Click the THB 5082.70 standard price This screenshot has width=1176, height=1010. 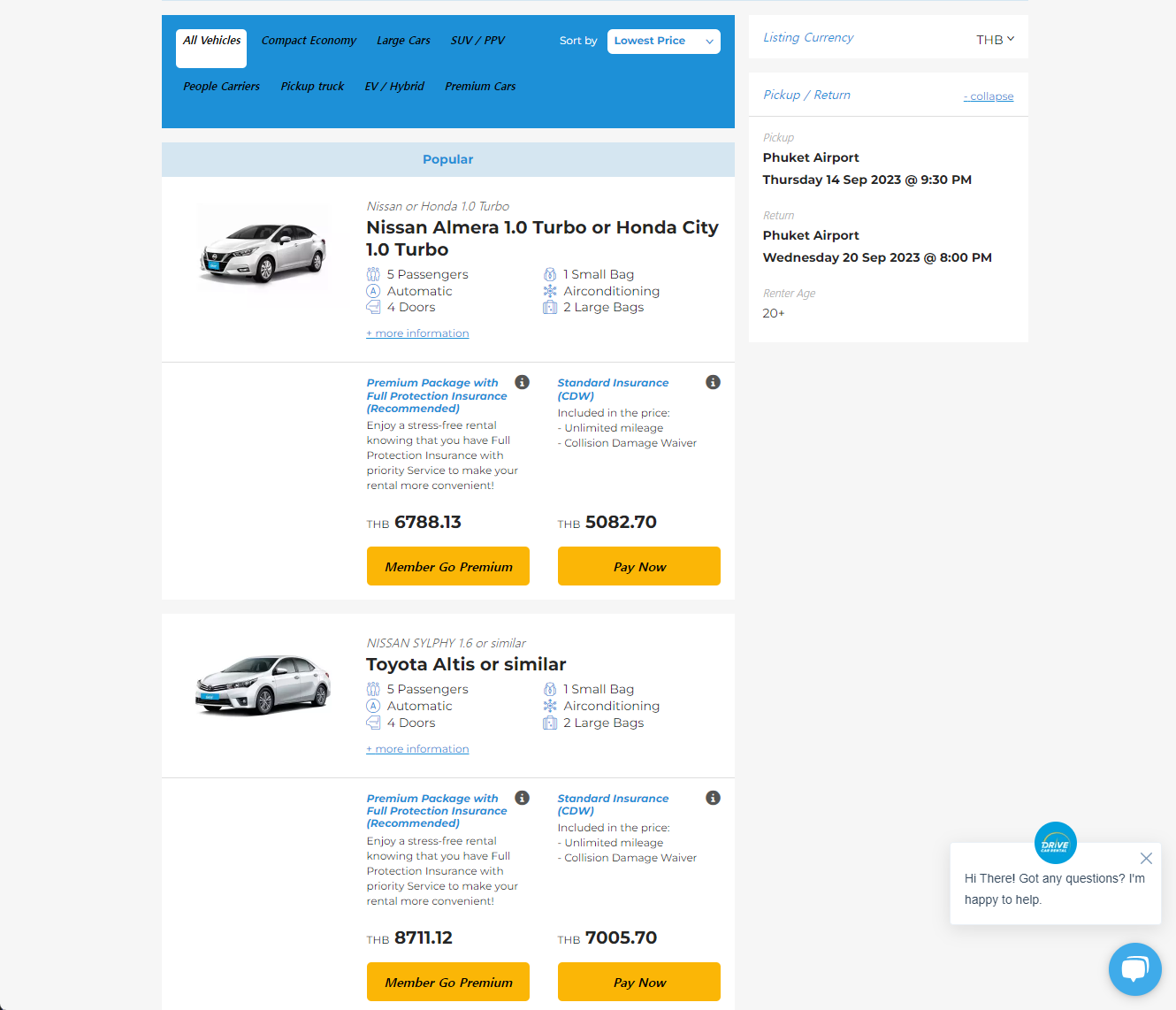point(607,522)
